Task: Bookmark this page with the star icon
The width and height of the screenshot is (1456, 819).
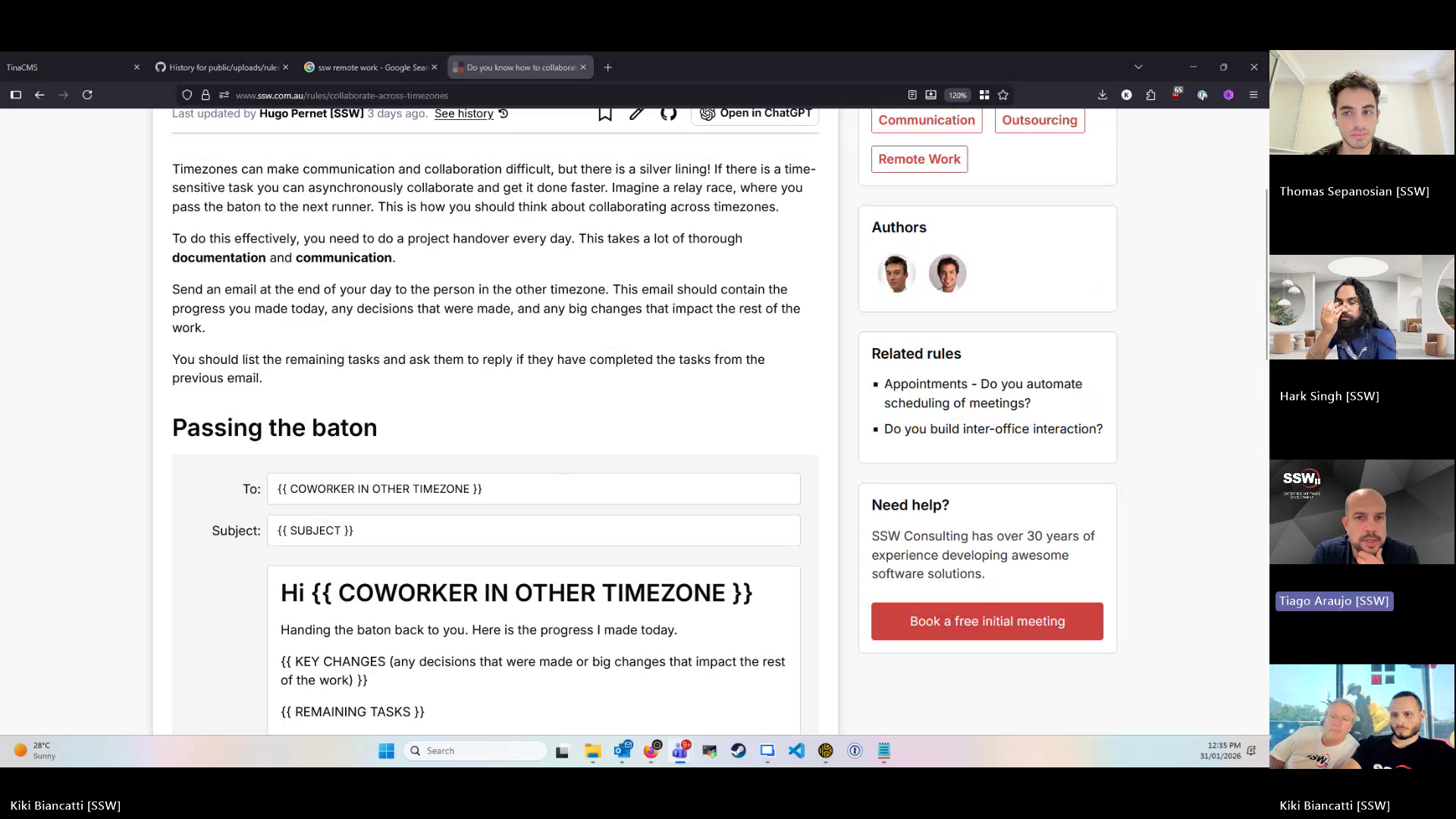Action: pos(1003,95)
